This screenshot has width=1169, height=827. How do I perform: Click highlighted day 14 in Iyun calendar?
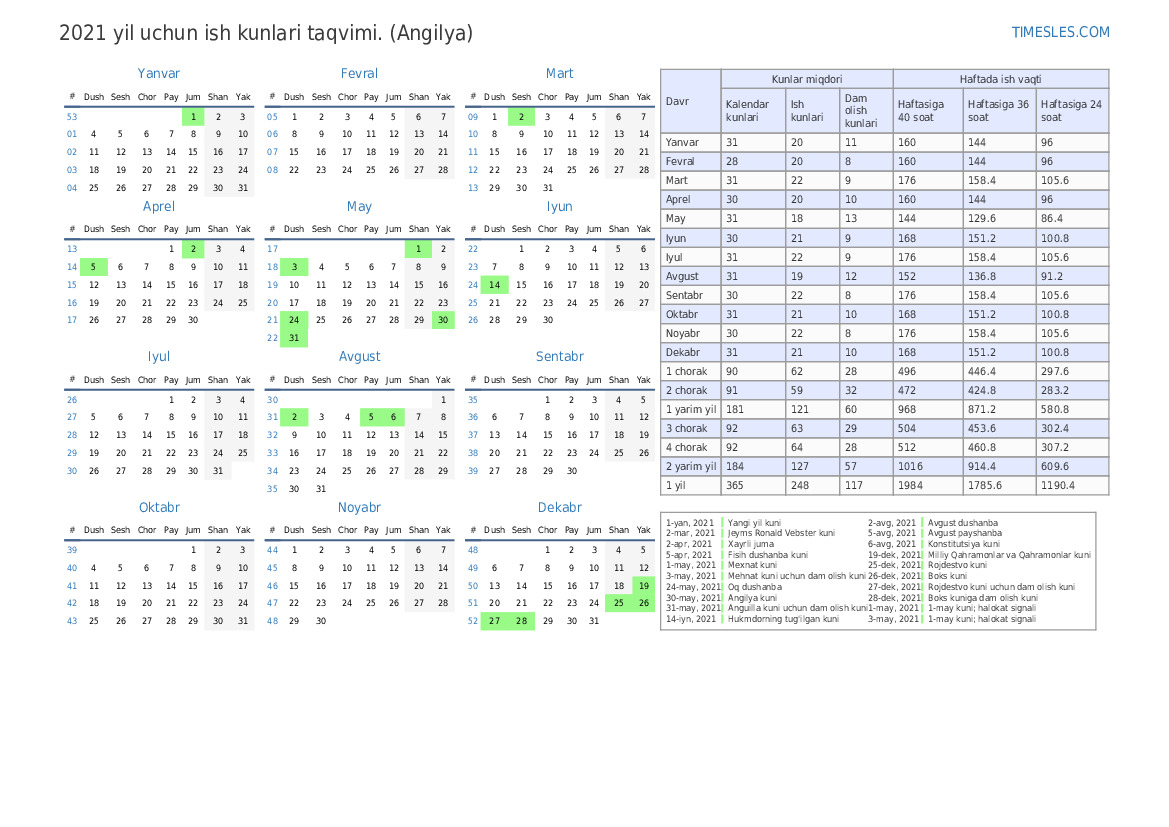(494, 285)
